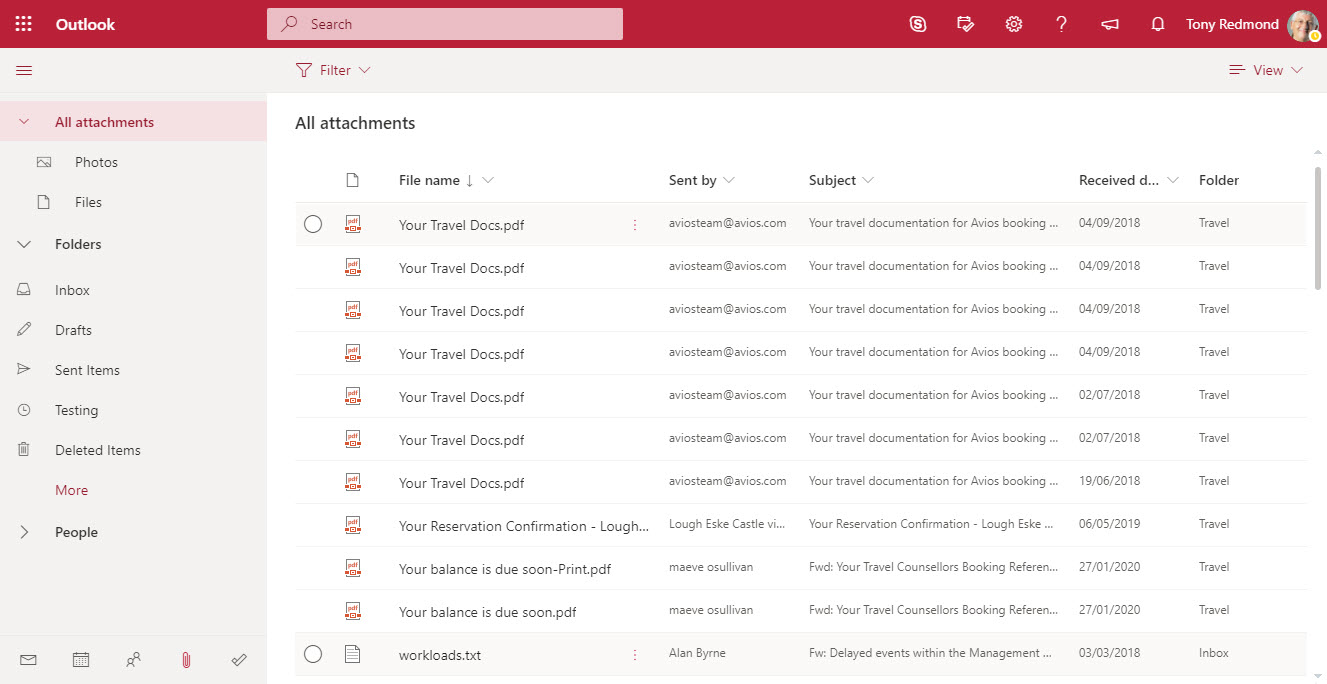Collapse the Folders section

[24, 244]
